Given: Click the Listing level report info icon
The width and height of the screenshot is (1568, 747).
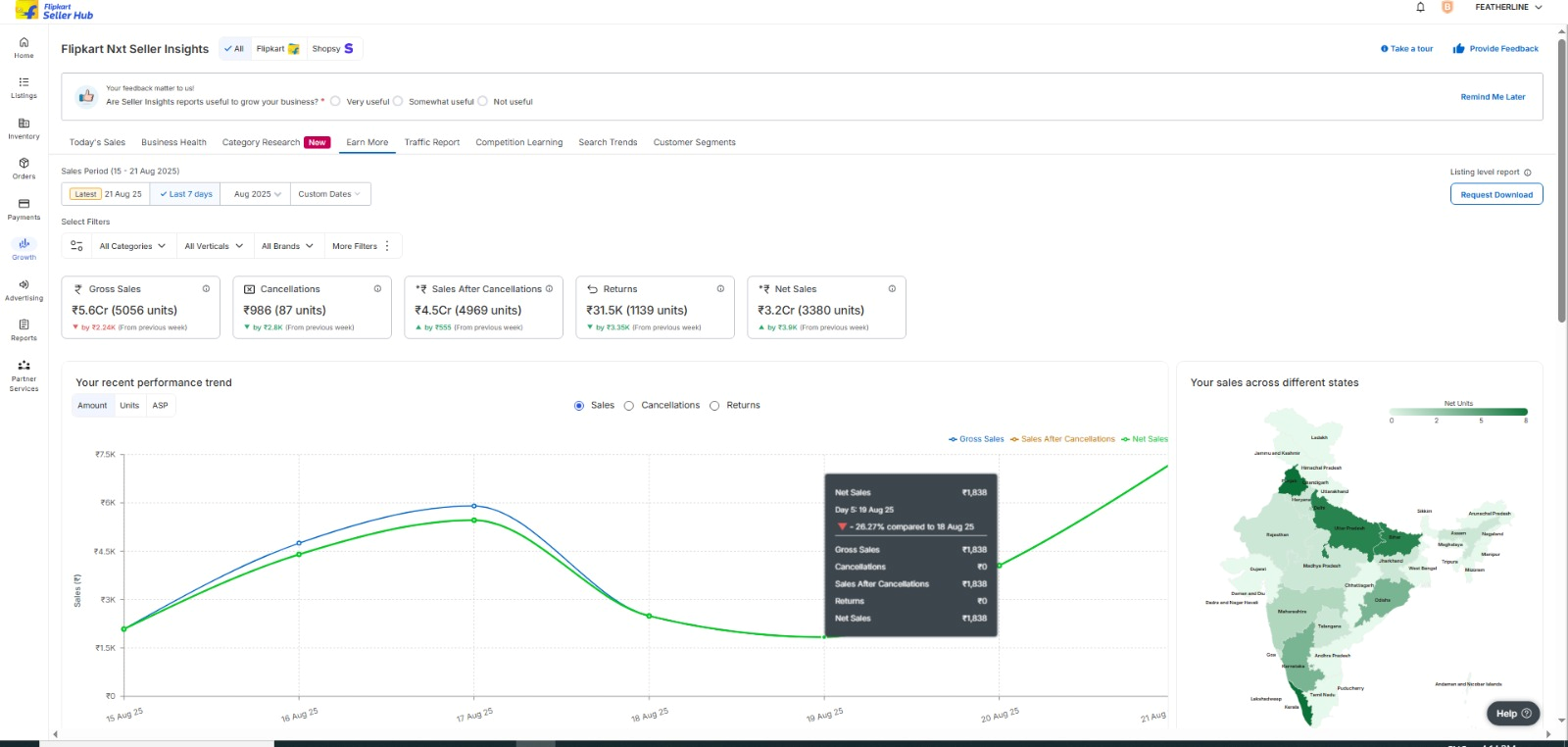Looking at the screenshot, I should tap(1528, 173).
